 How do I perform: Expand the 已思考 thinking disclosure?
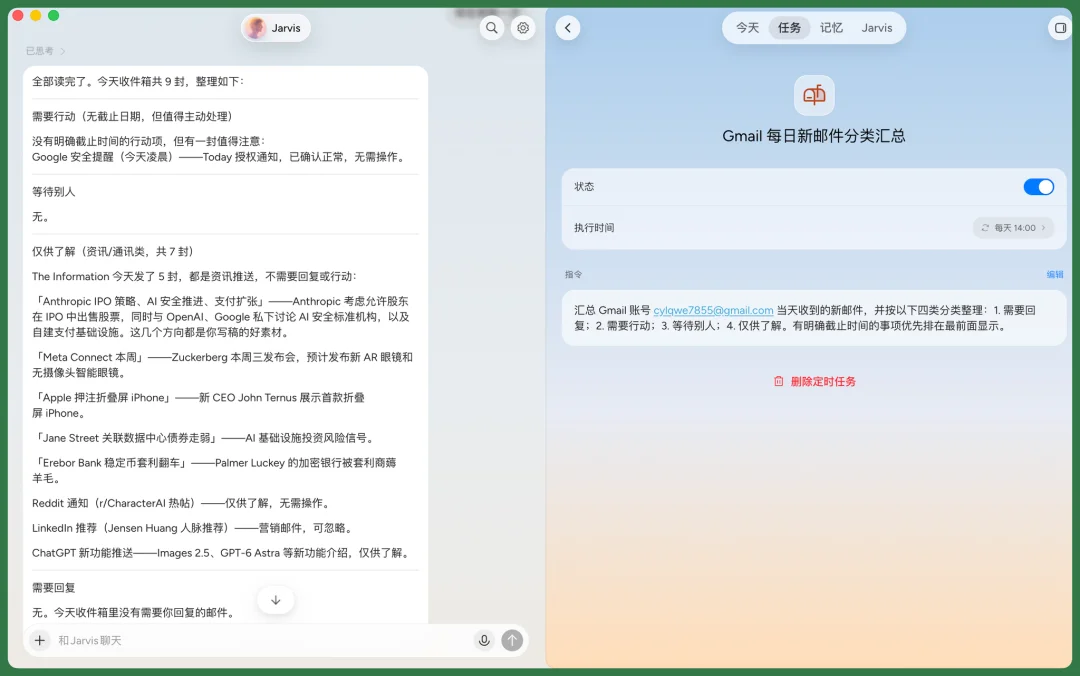tap(45, 51)
